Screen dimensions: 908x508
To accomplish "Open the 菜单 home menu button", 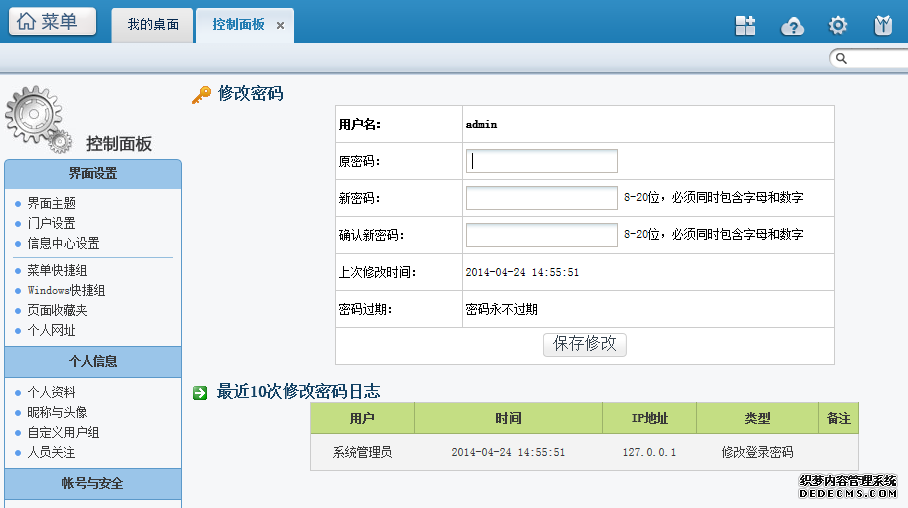I will tap(52, 21).
